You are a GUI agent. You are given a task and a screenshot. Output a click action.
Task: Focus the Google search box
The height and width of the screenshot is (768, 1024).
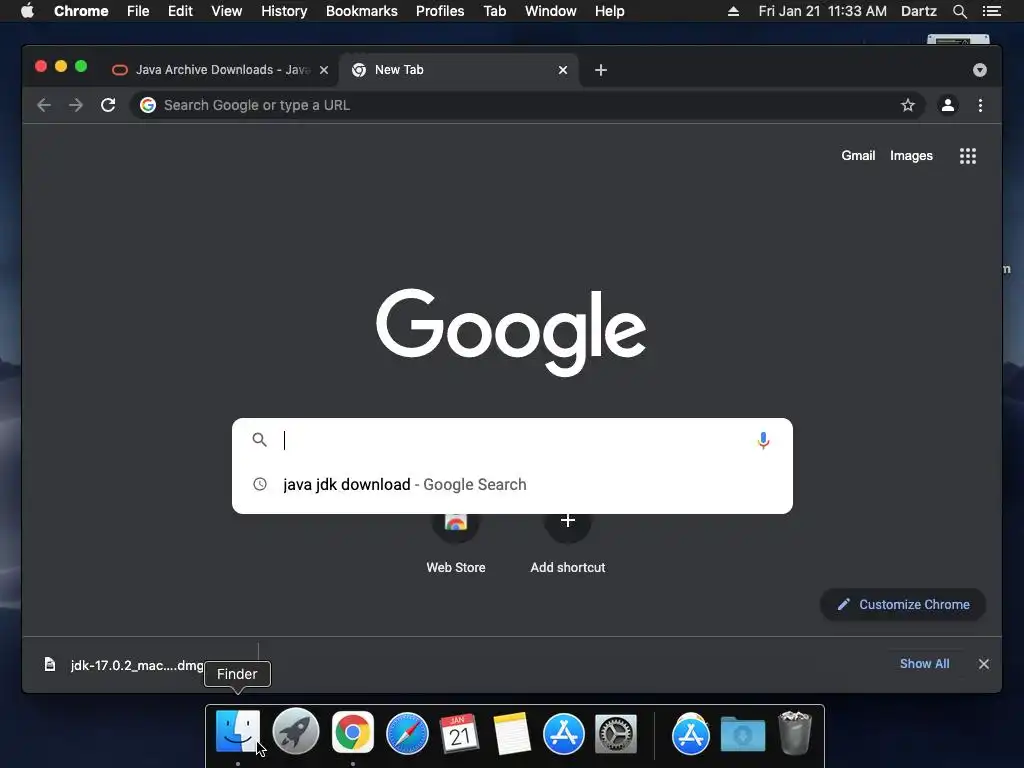(512, 440)
